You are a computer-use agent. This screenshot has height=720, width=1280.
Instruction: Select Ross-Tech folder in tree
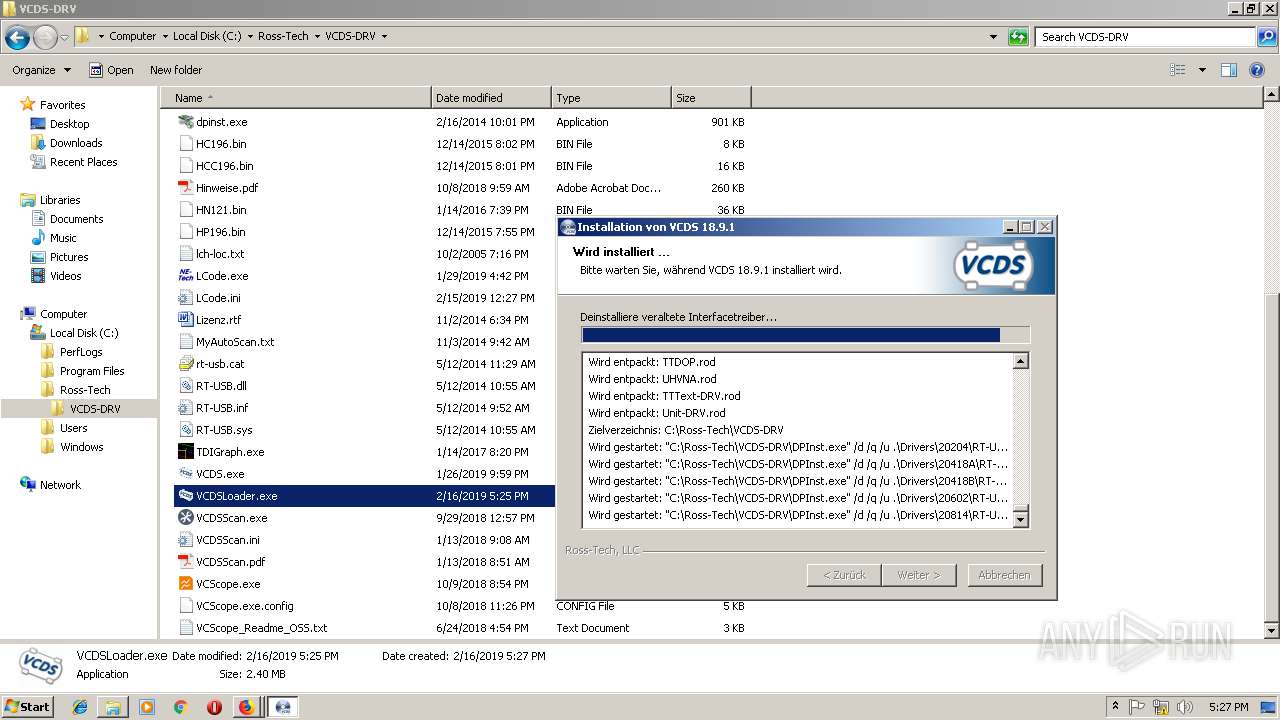click(x=85, y=390)
